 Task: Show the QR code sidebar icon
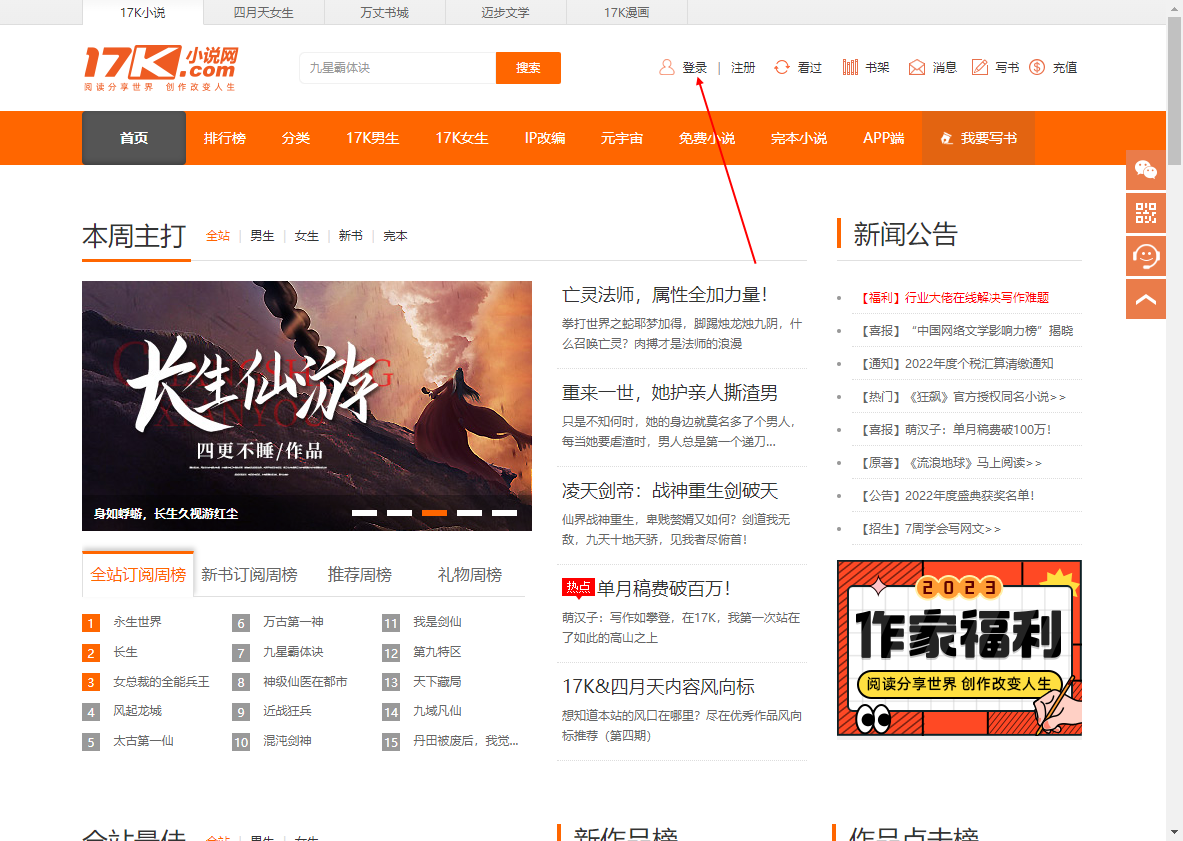(x=1145, y=213)
